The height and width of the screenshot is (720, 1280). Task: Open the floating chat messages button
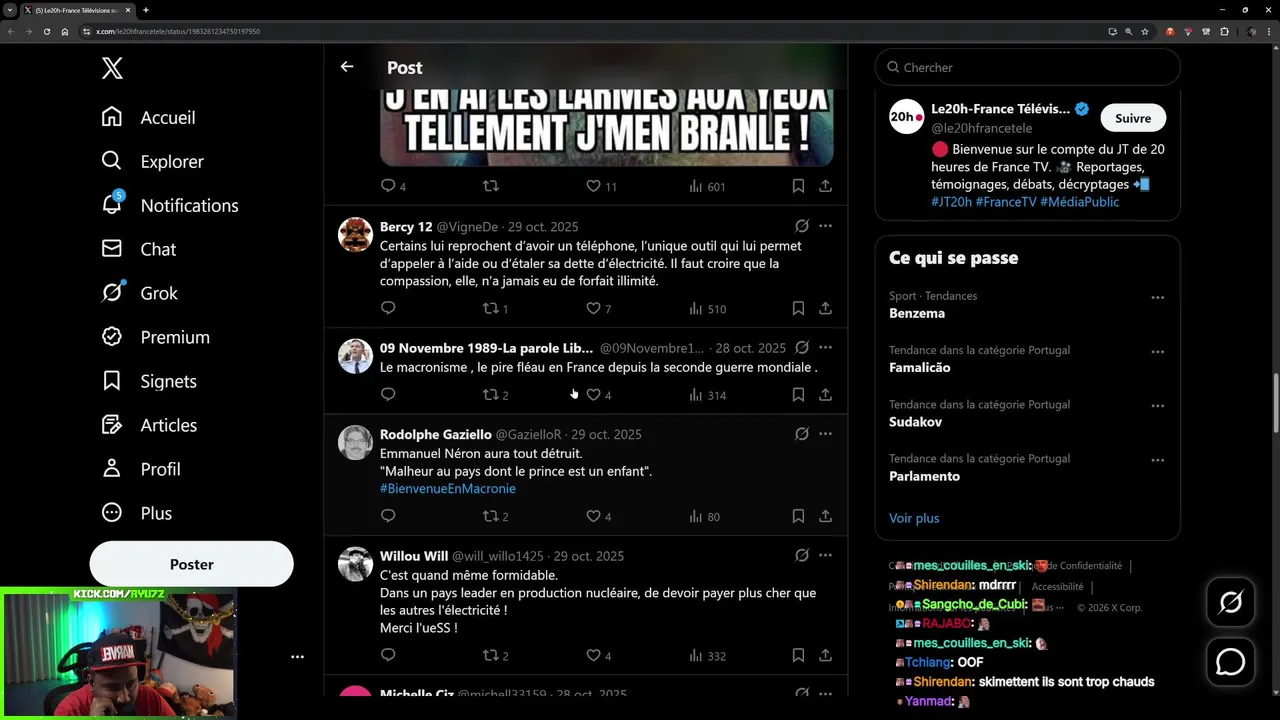(x=1230, y=662)
